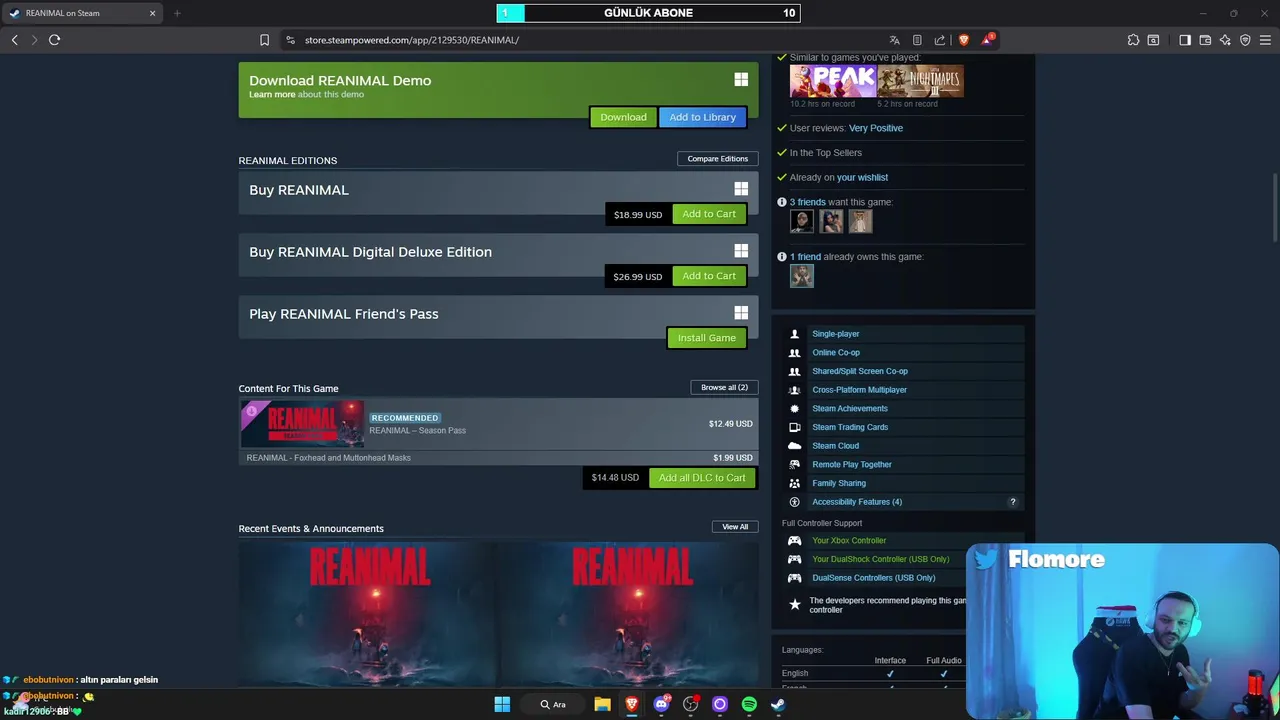Open the left REANIMAL announcement thumbnail
This screenshot has width=1280, height=720.
point(369,614)
